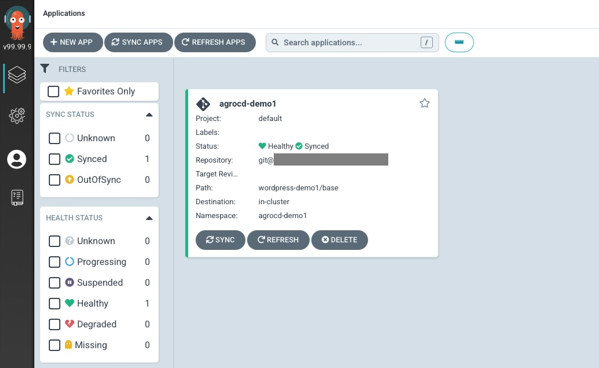Click the grey Unknown health question icon
Image resolution: width=599 pixels, height=368 pixels.
(70, 241)
